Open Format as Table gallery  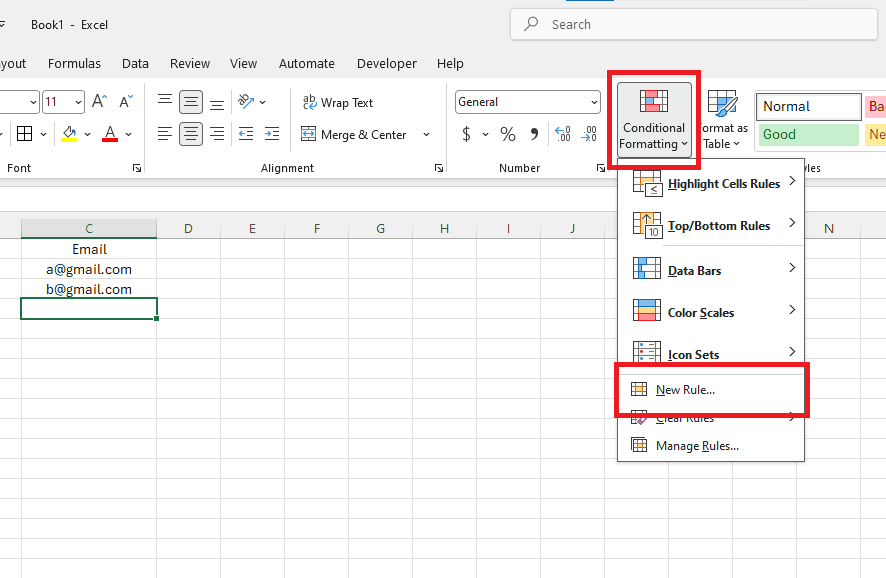tap(723, 120)
